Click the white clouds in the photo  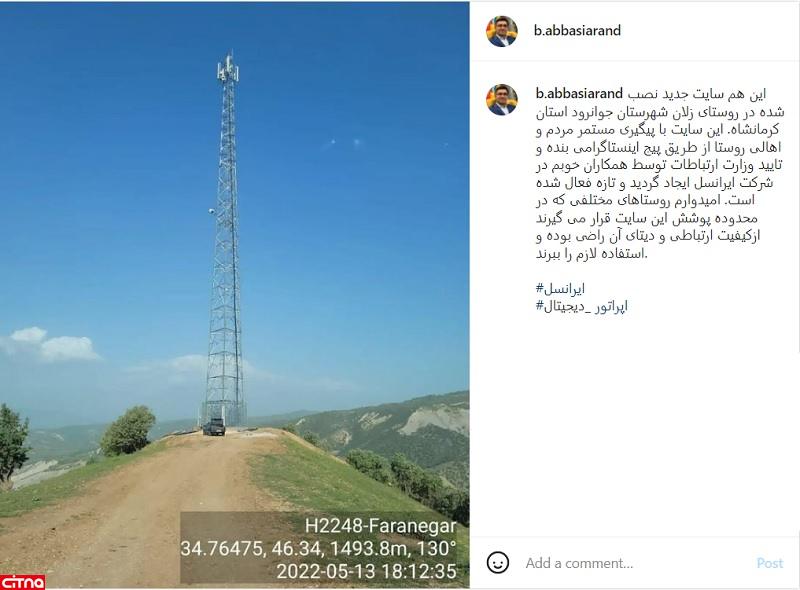tap(50, 344)
